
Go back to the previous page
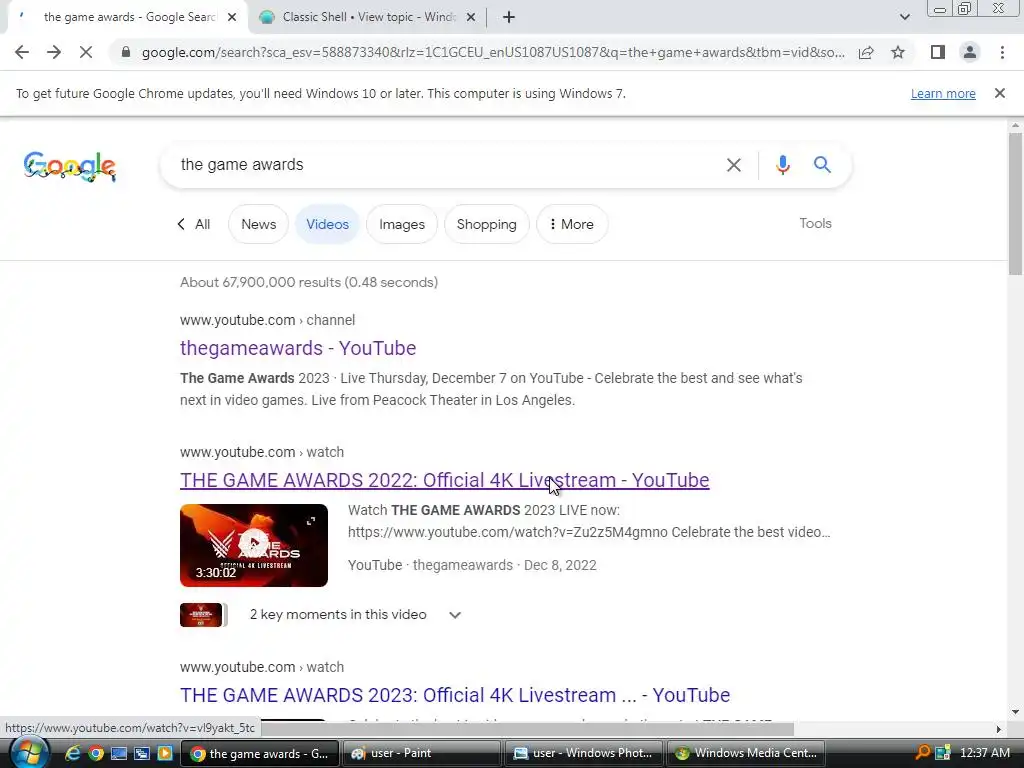coord(22,52)
